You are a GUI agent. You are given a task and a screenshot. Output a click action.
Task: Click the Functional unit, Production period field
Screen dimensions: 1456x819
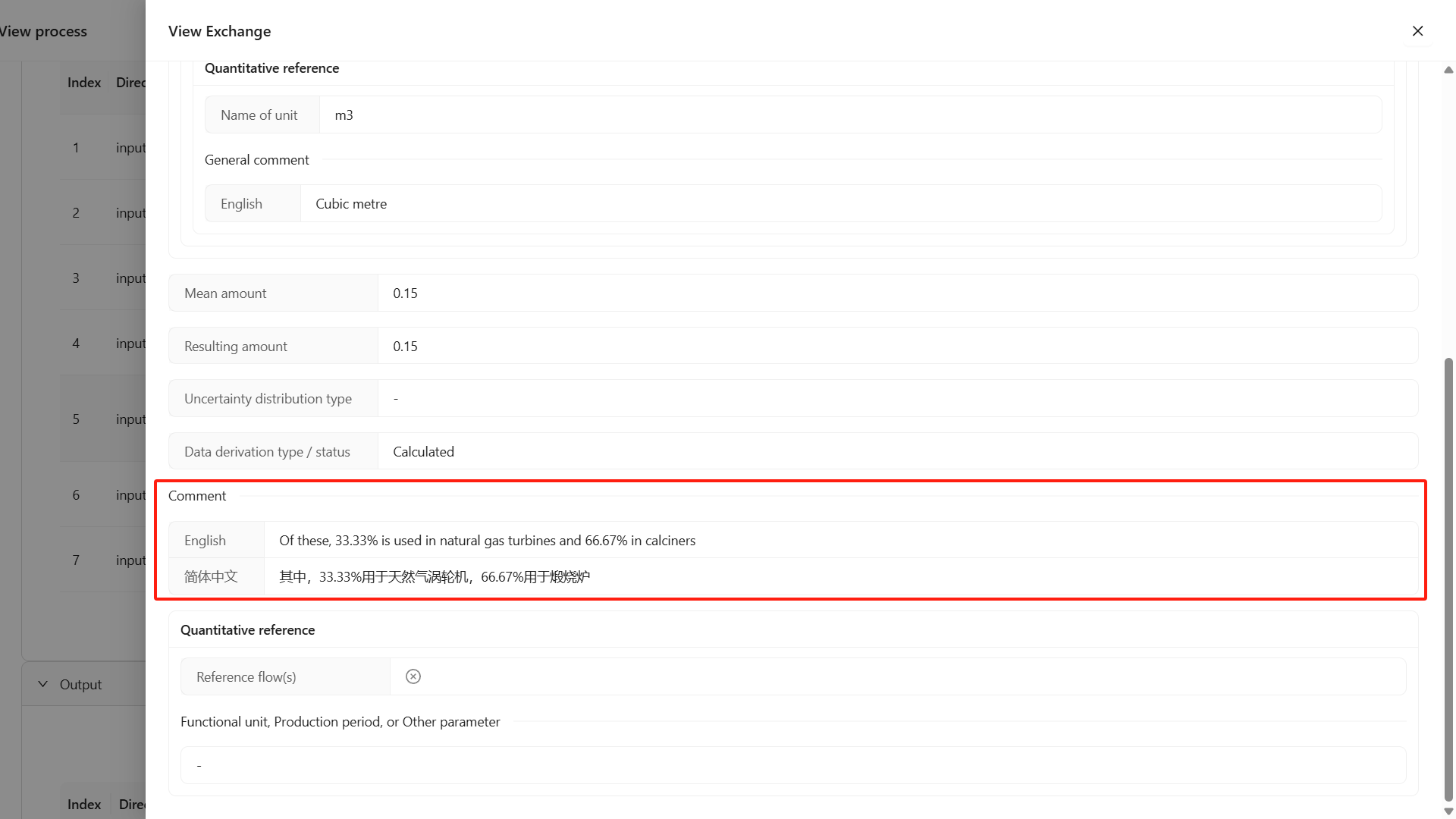[792, 765]
